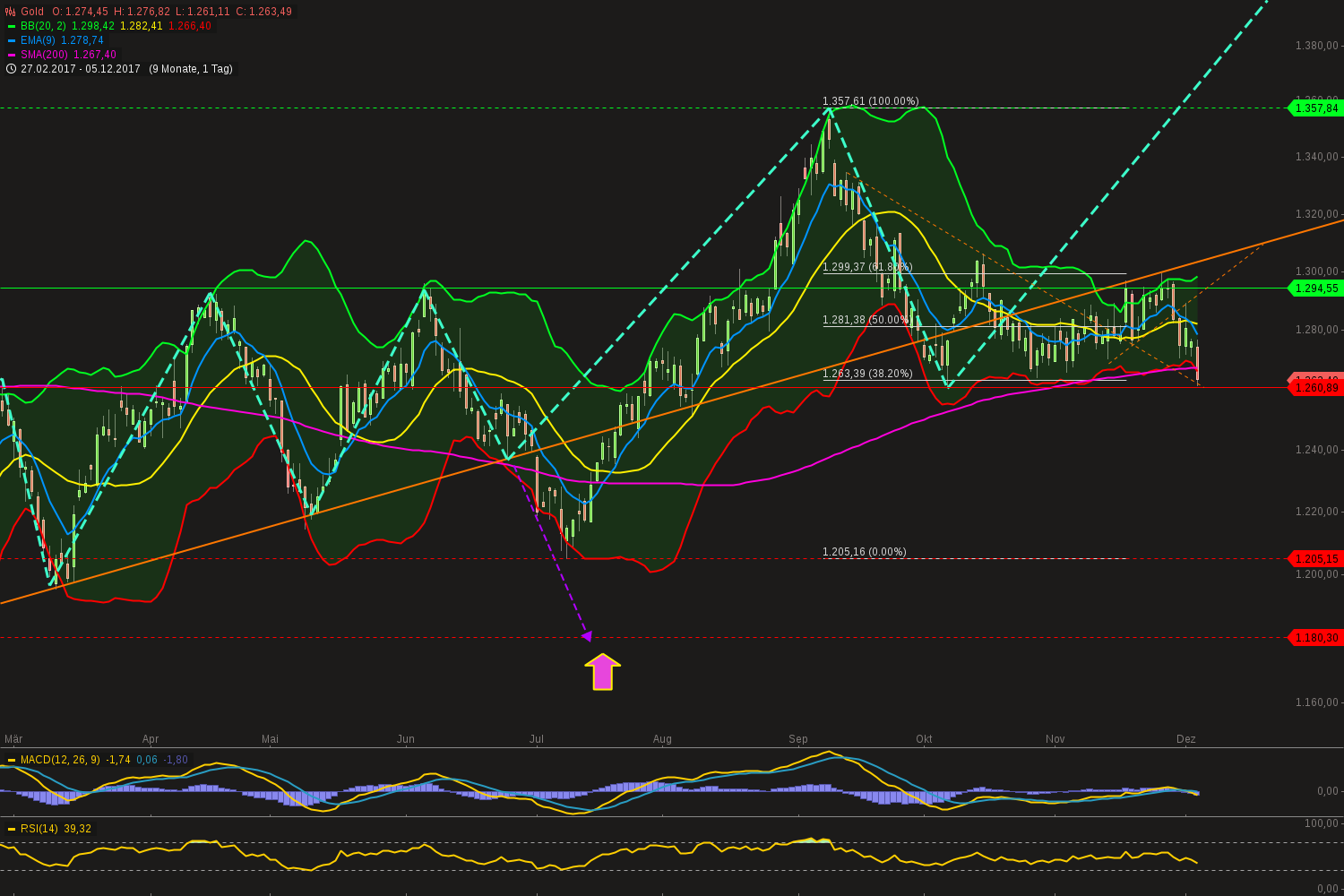The image size is (1344, 896).
Task: Click the MACD value -1,74
Action: 118,760
